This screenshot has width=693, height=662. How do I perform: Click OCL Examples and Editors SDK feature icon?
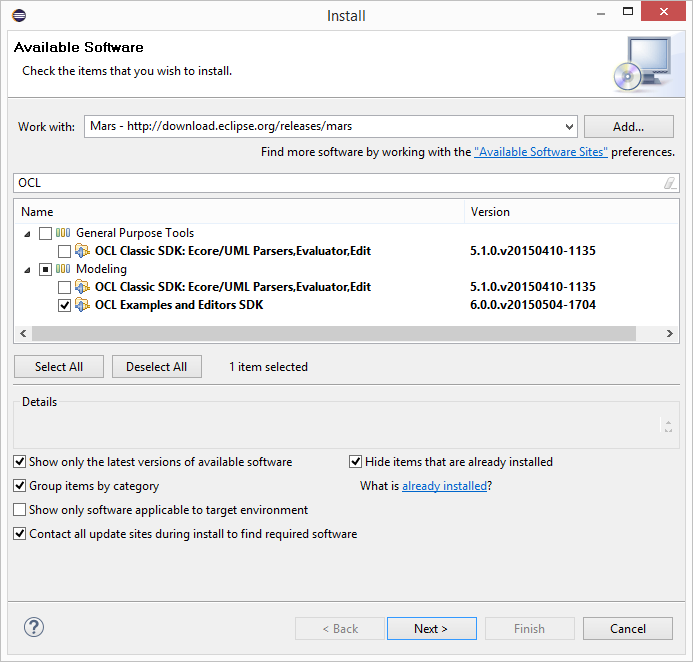82,305
